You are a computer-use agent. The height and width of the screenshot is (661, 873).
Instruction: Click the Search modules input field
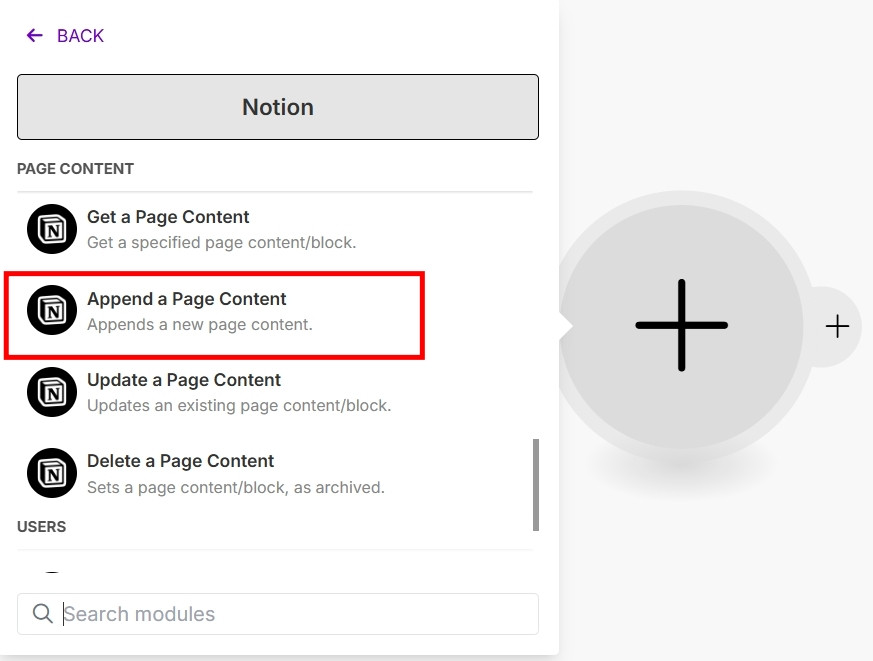(278, 614)
